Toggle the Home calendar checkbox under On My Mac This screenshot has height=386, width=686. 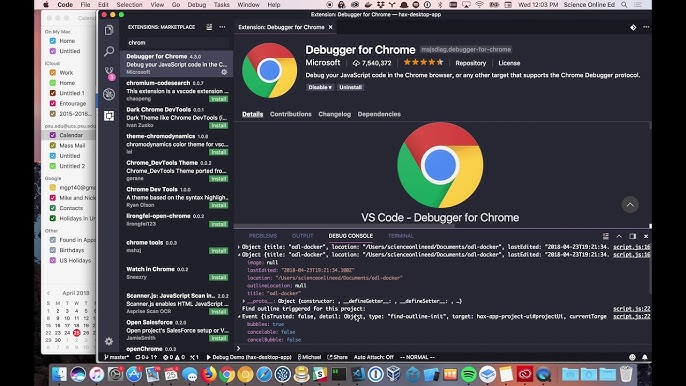(x=53, y=41)
